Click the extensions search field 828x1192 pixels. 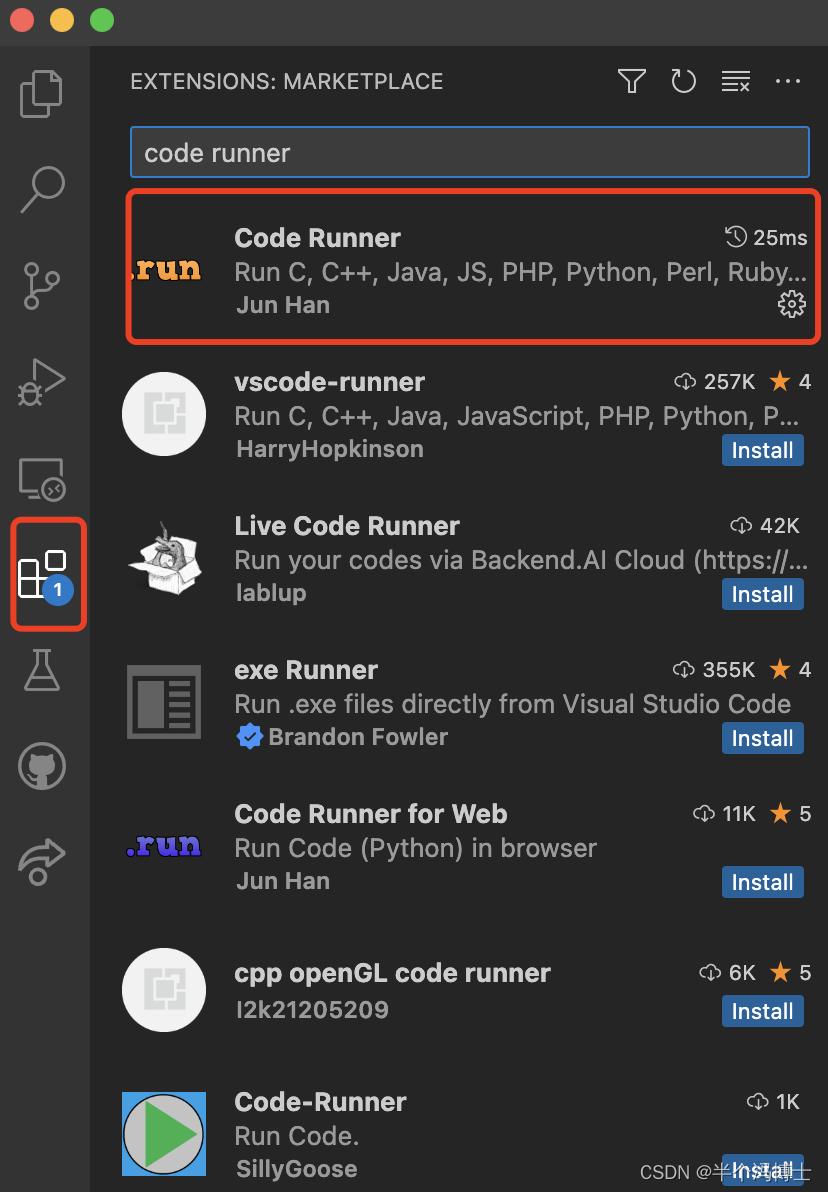click(470, 152)
